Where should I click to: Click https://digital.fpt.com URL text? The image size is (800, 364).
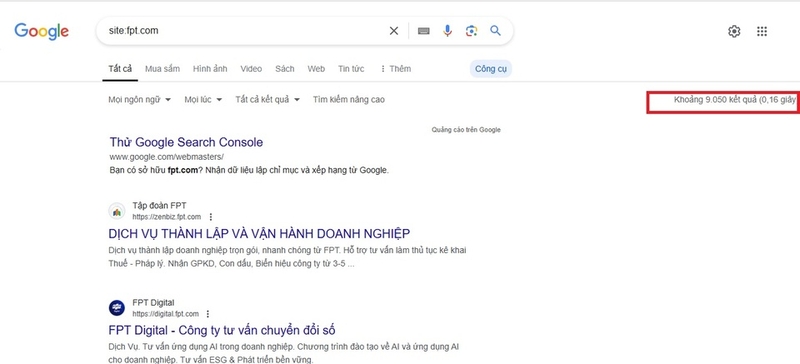point(165,314)
